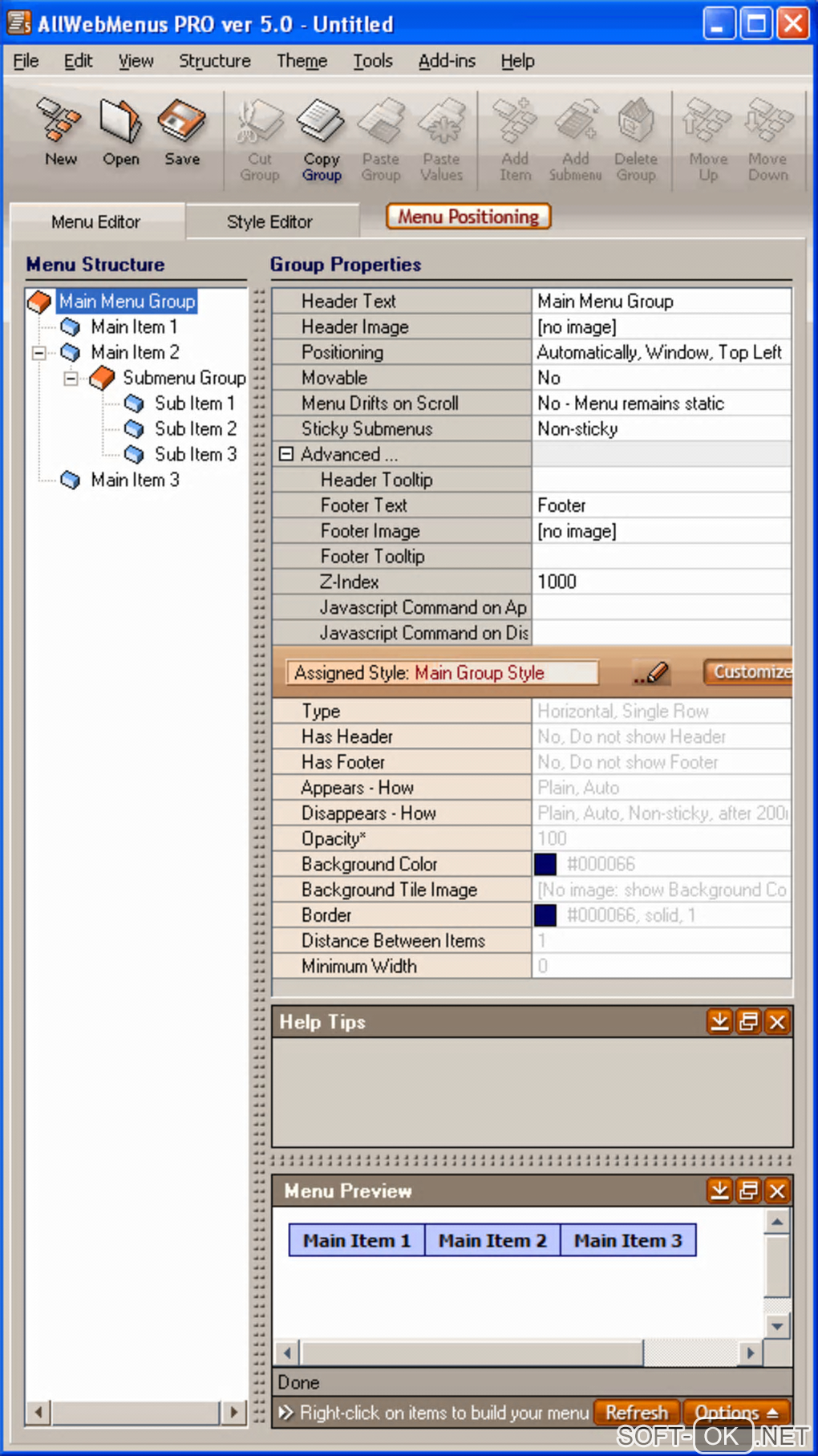
Task: Close the Help Tips panel
Action: (777, 1021)
